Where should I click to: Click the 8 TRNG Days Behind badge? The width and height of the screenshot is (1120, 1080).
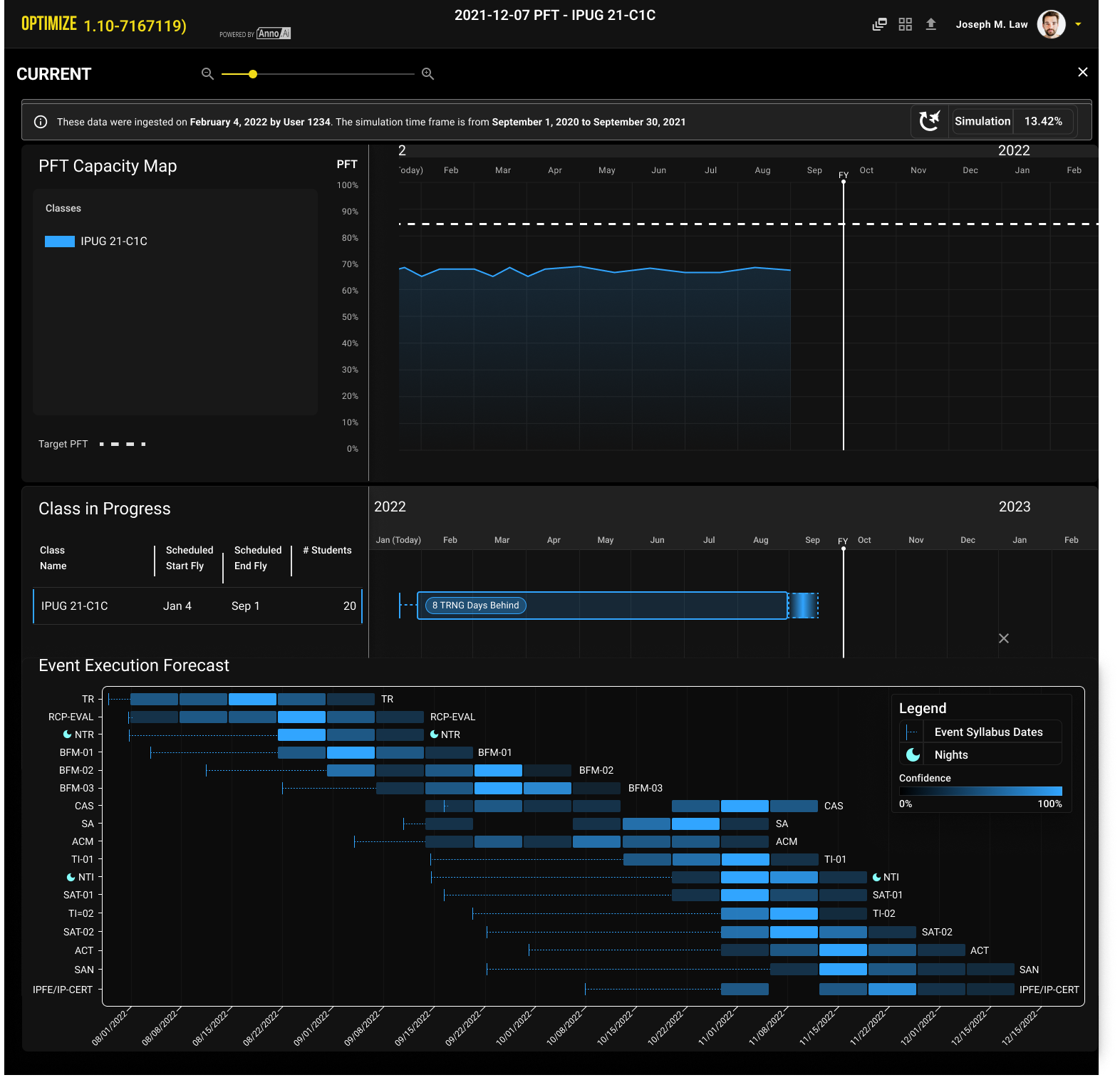(475, 606)
